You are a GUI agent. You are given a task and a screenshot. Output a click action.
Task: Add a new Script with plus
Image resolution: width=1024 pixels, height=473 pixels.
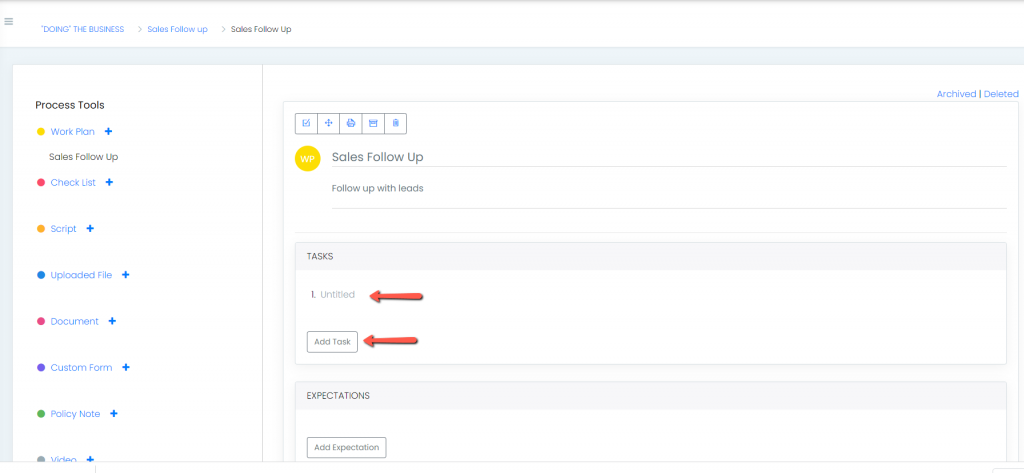pyautogui.click(x=90, y=229)
